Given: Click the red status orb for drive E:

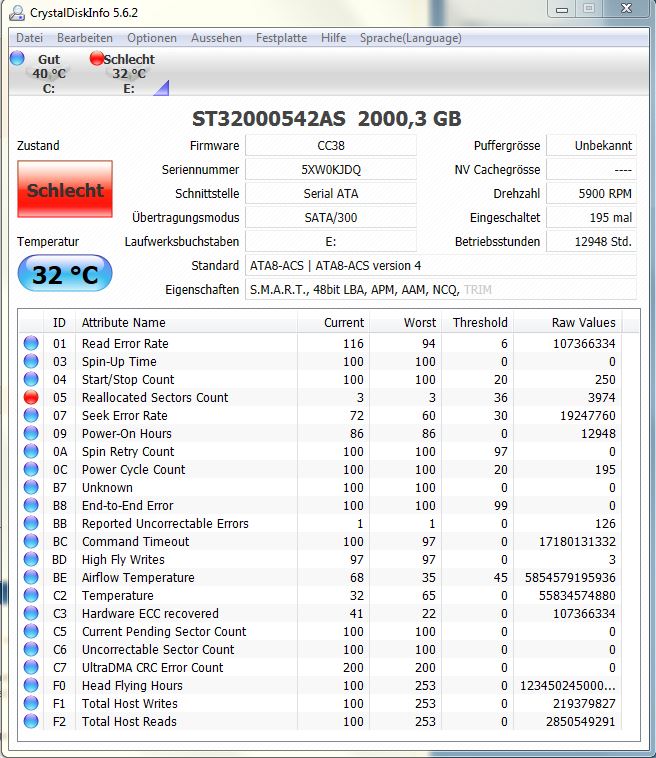Looking at the screenshot, I should [97, 58].
